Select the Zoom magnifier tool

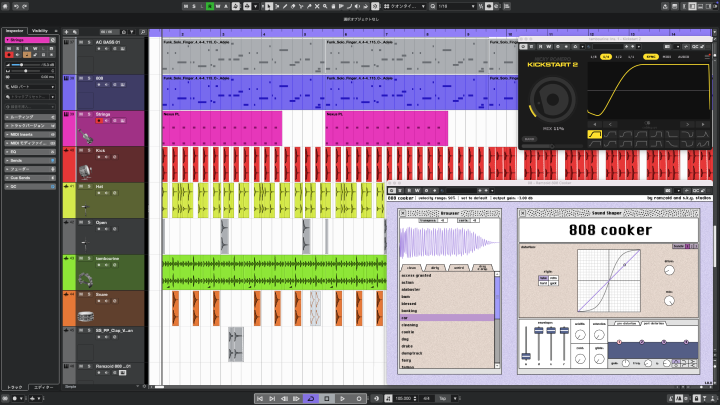tap(325, 6)
